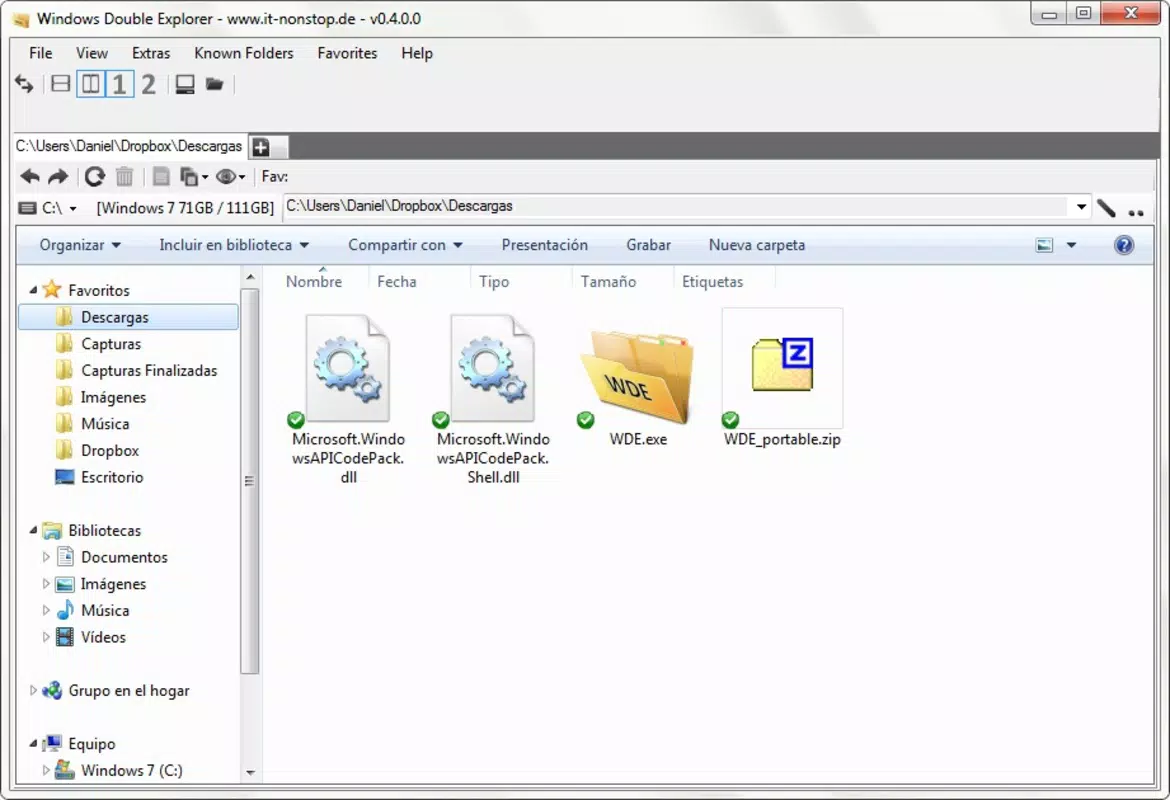The width and height of the screenshot is (1170, 800).
Task: Click the blue help question mark icon
Action: [1124, 245]
